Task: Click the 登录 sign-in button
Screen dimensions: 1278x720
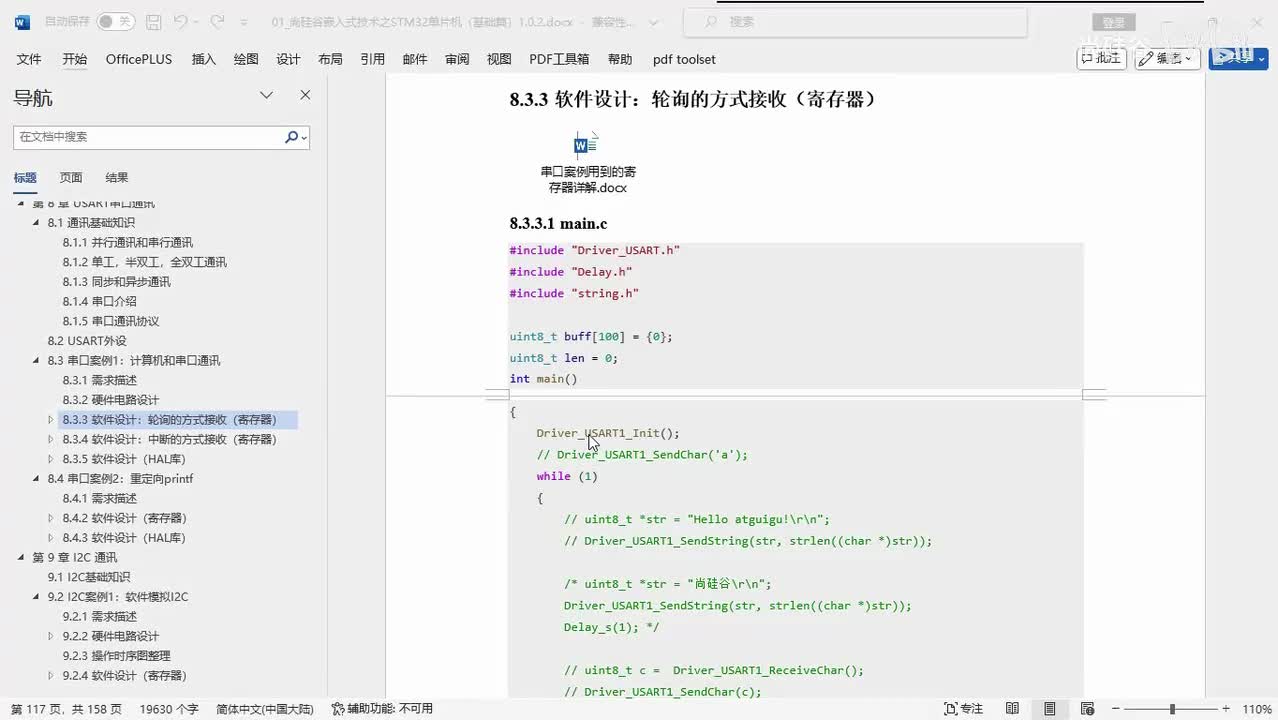Action: 1113,22
